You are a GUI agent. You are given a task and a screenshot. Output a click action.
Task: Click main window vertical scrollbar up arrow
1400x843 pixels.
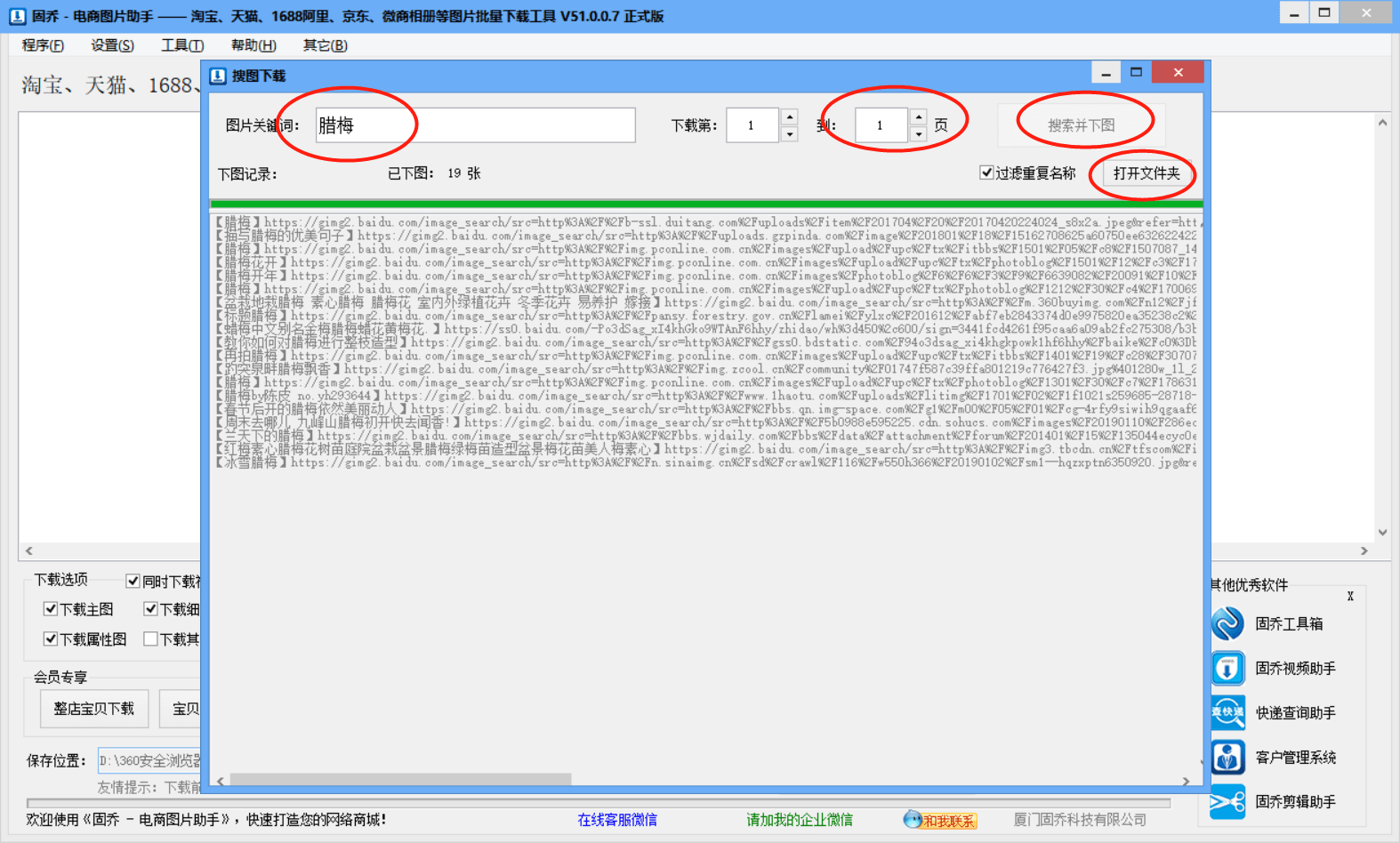point(1382,123)
